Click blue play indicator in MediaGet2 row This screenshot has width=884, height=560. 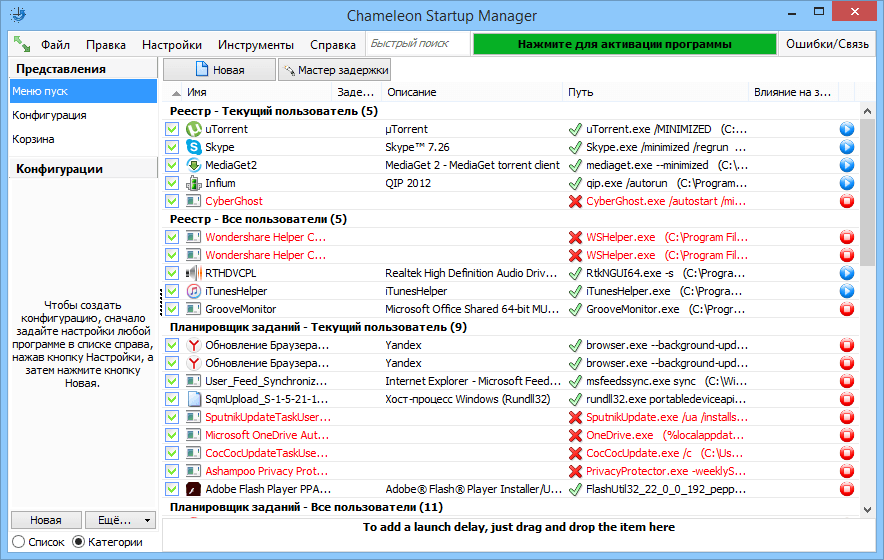point(846,165)
